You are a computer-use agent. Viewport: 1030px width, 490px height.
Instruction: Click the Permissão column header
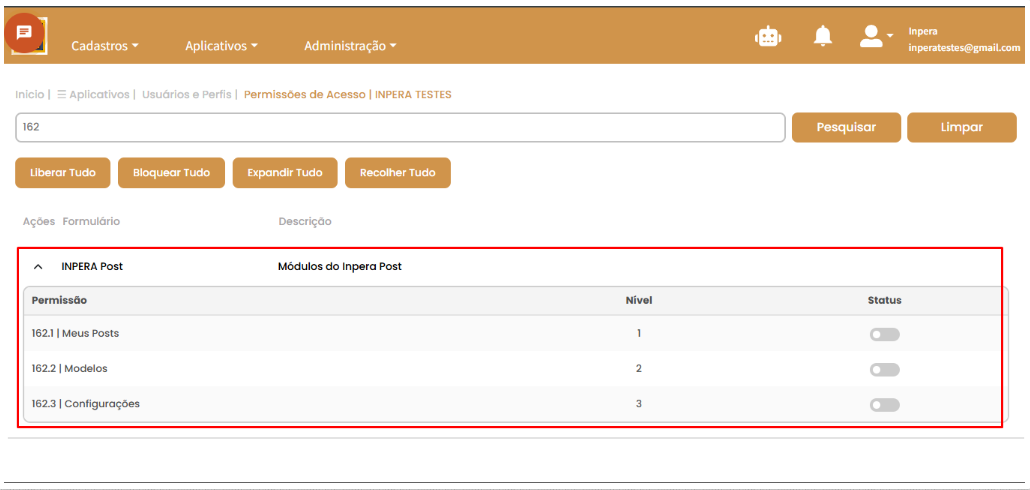(x=59, y=300)
